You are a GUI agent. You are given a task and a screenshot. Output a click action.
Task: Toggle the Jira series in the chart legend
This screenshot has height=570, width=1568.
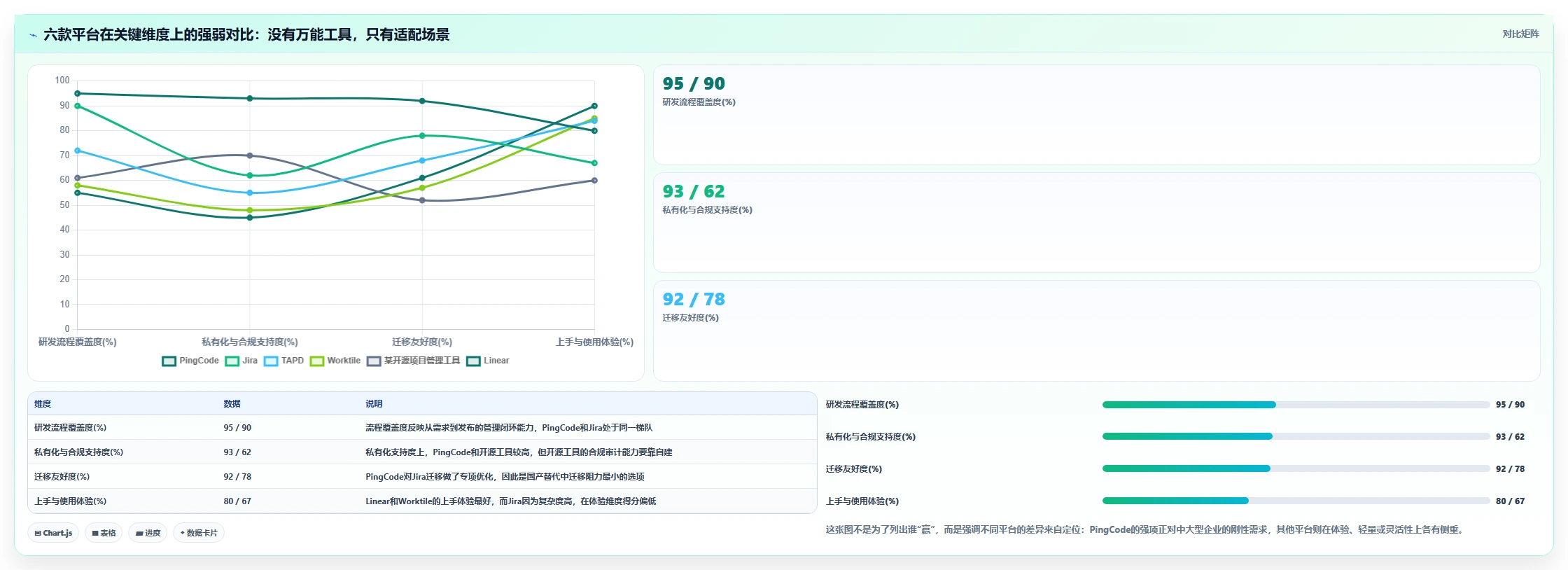(241, 361)
